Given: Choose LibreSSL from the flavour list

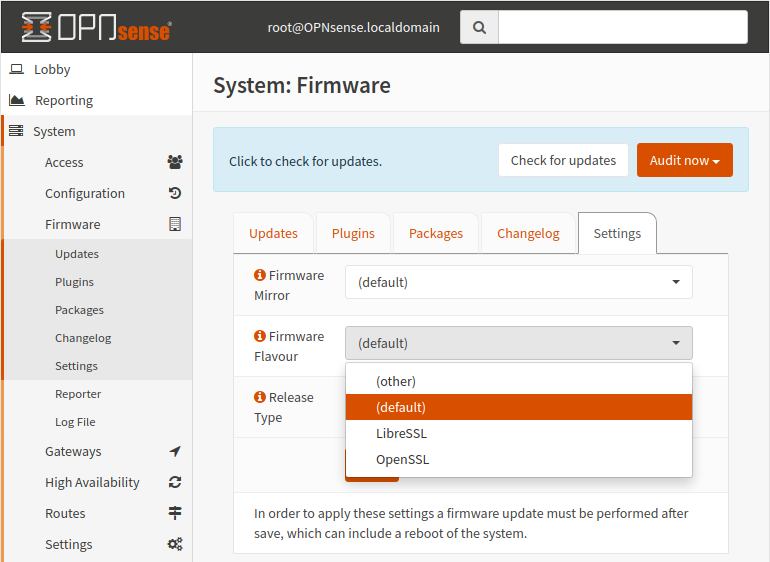Looking at the screenshot, I should click(401, 433).
